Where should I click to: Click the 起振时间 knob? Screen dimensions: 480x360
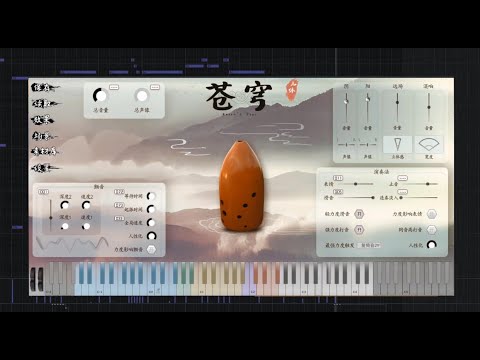pos(151,209)
